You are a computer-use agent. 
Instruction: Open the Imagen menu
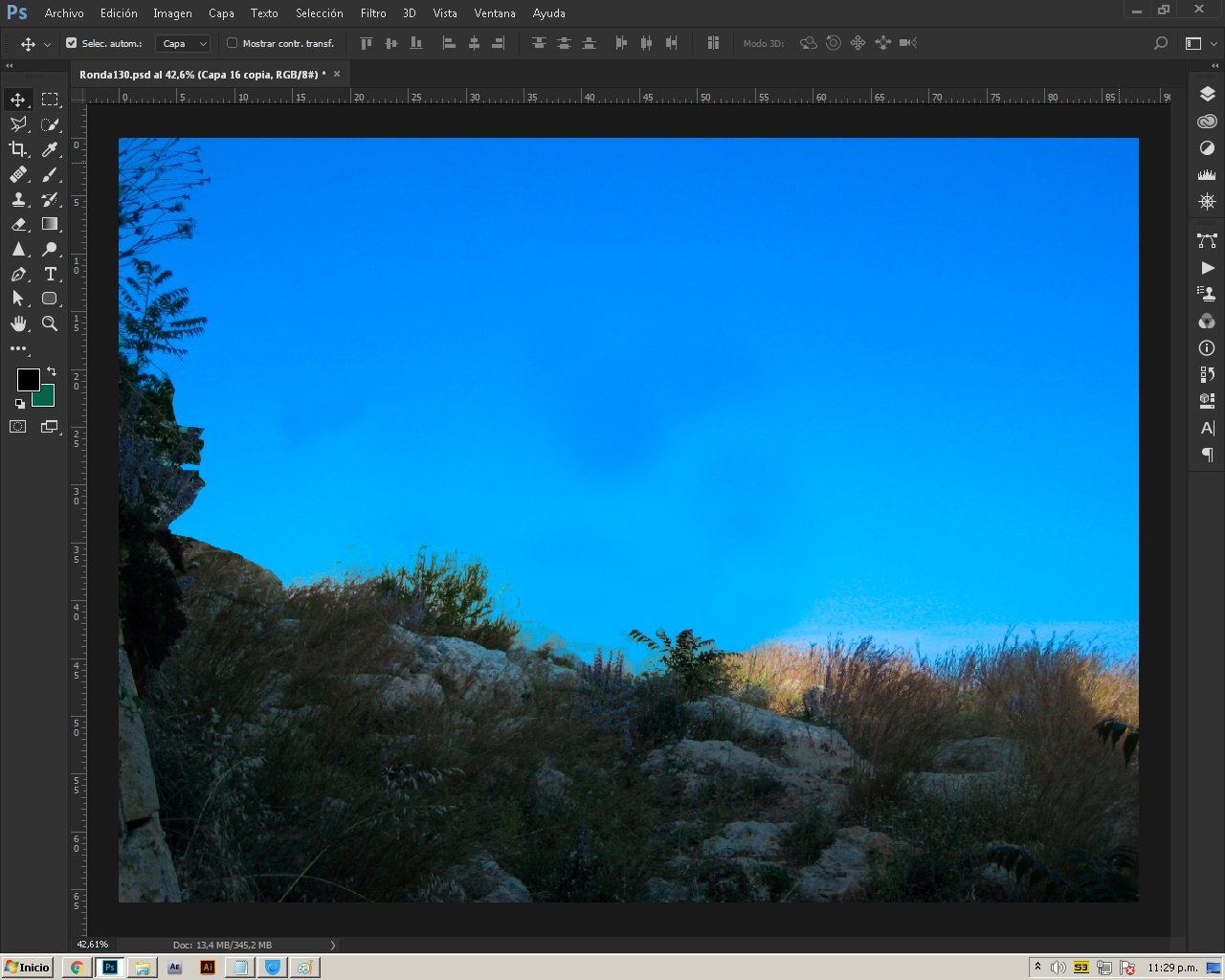pyautogui.click(x=172, y=13)
